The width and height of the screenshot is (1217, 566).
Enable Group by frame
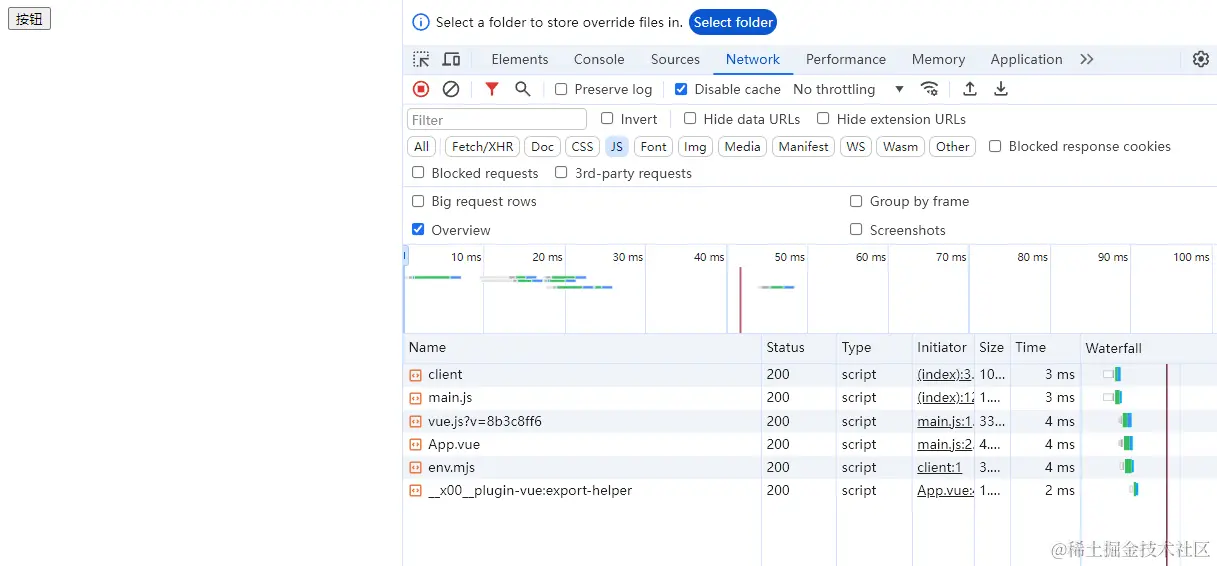(x=856, y=201)
